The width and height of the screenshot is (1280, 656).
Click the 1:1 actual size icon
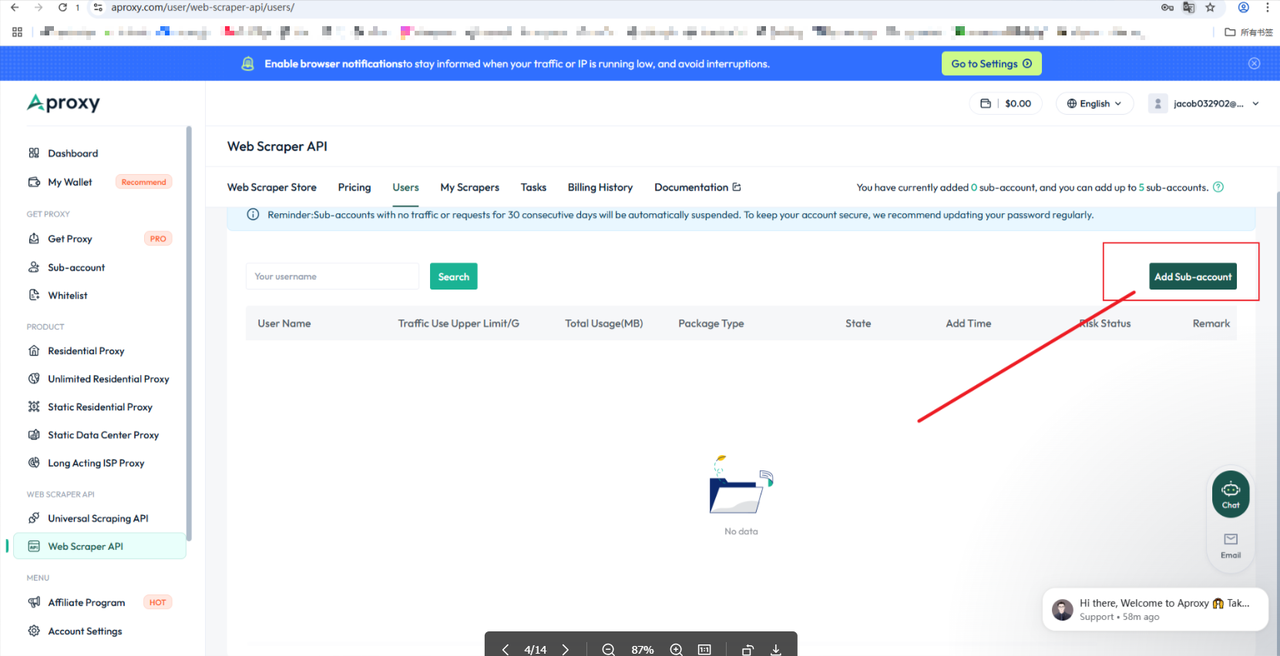click(x=704, y=649)
